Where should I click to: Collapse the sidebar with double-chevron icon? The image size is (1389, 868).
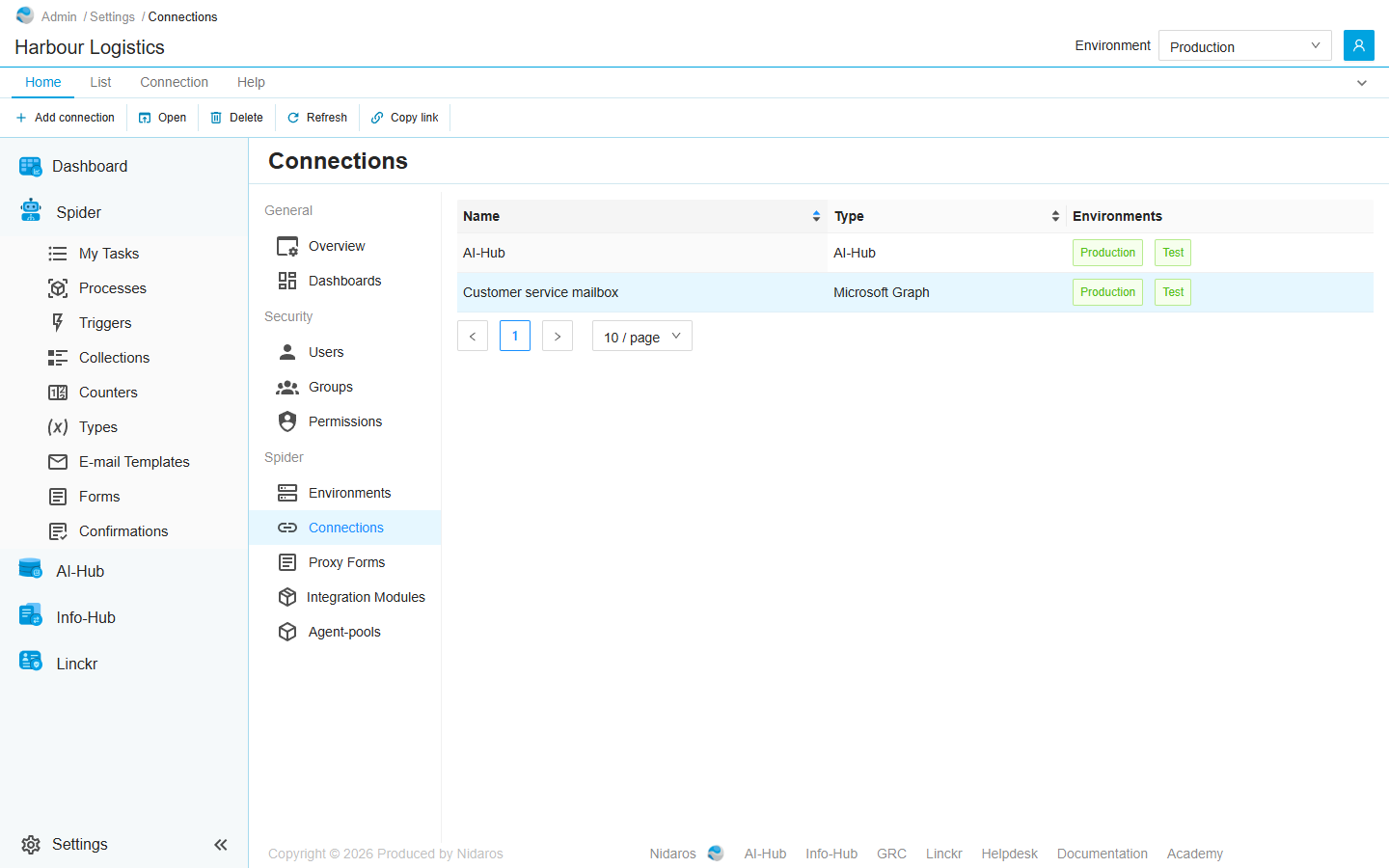221,845
